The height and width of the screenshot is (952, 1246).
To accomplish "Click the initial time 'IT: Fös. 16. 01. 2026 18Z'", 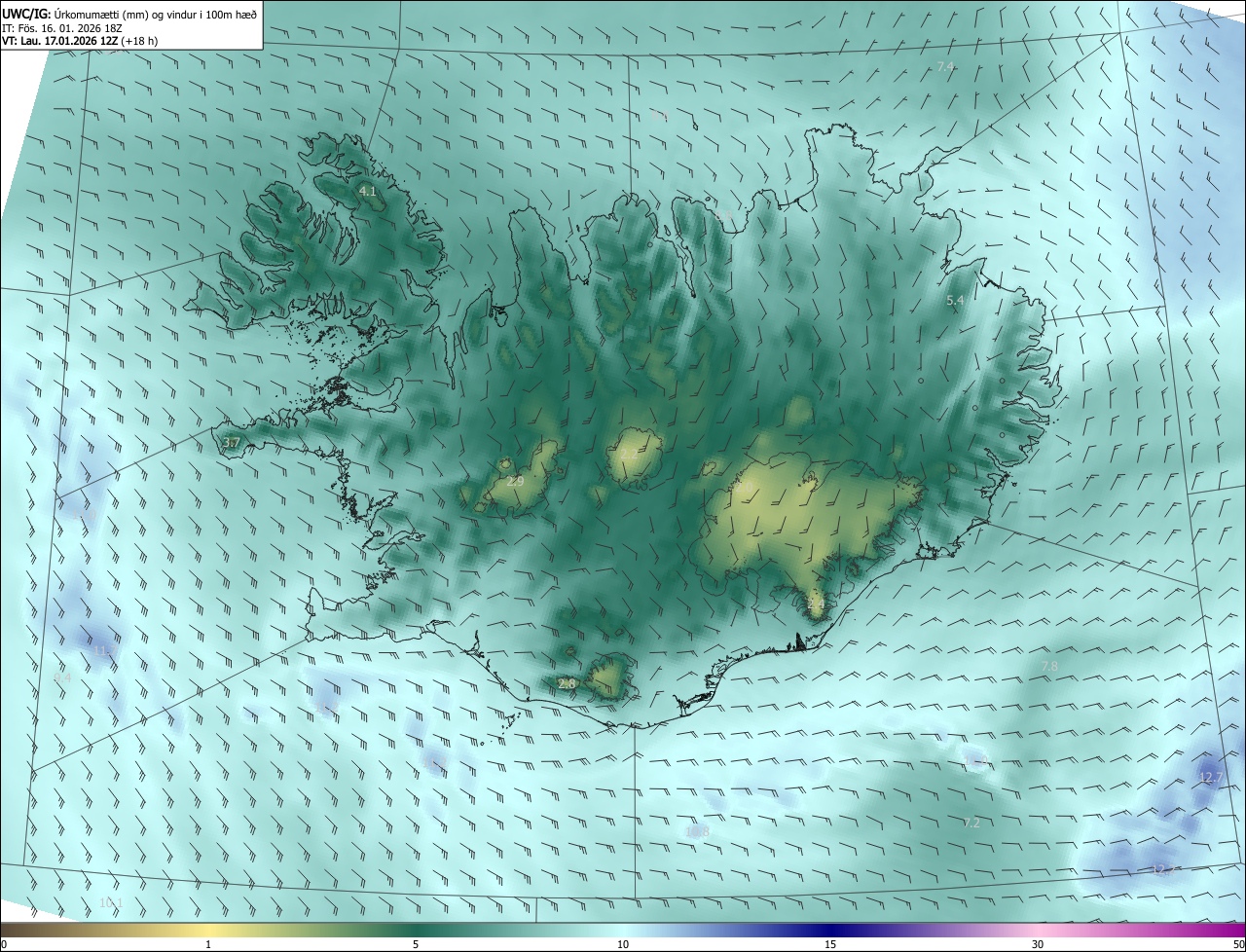I will [62, 28].
